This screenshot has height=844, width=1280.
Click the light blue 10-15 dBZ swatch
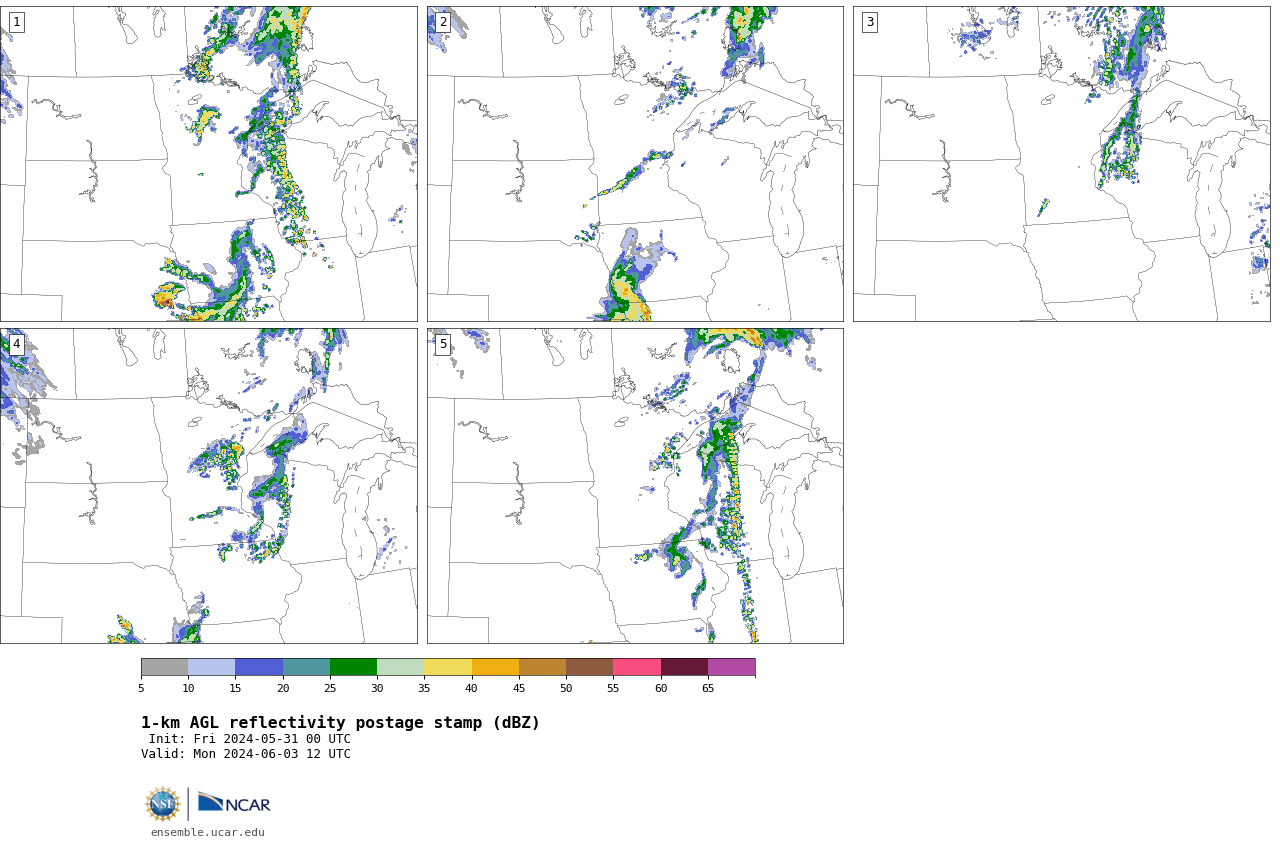[211, 667]
